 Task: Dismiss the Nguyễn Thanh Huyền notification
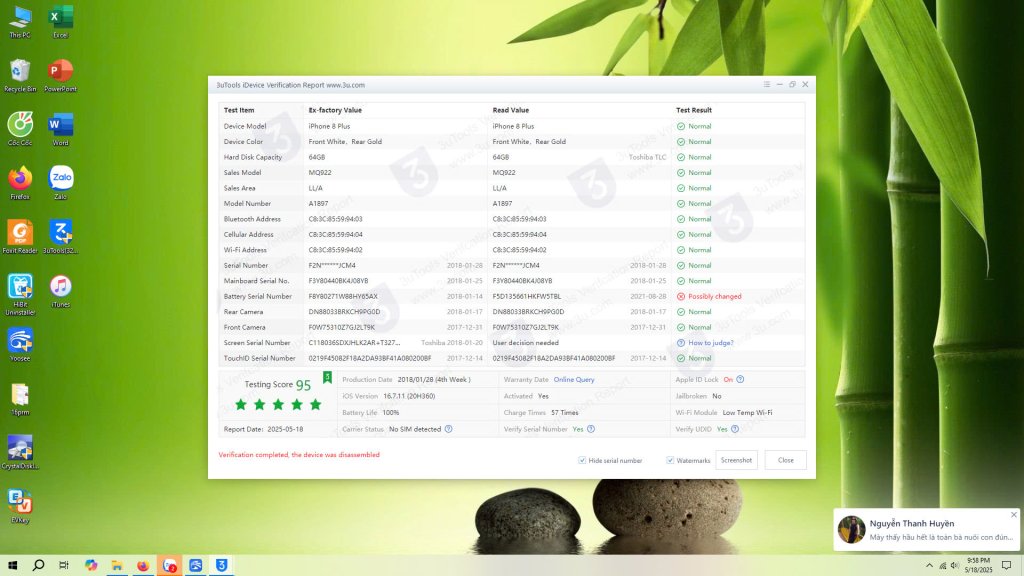1013,515
